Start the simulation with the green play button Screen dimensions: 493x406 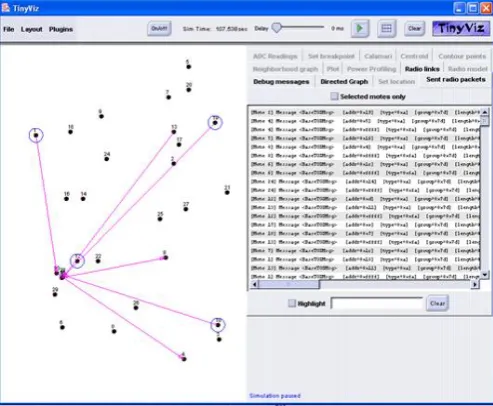click(360, 29)
